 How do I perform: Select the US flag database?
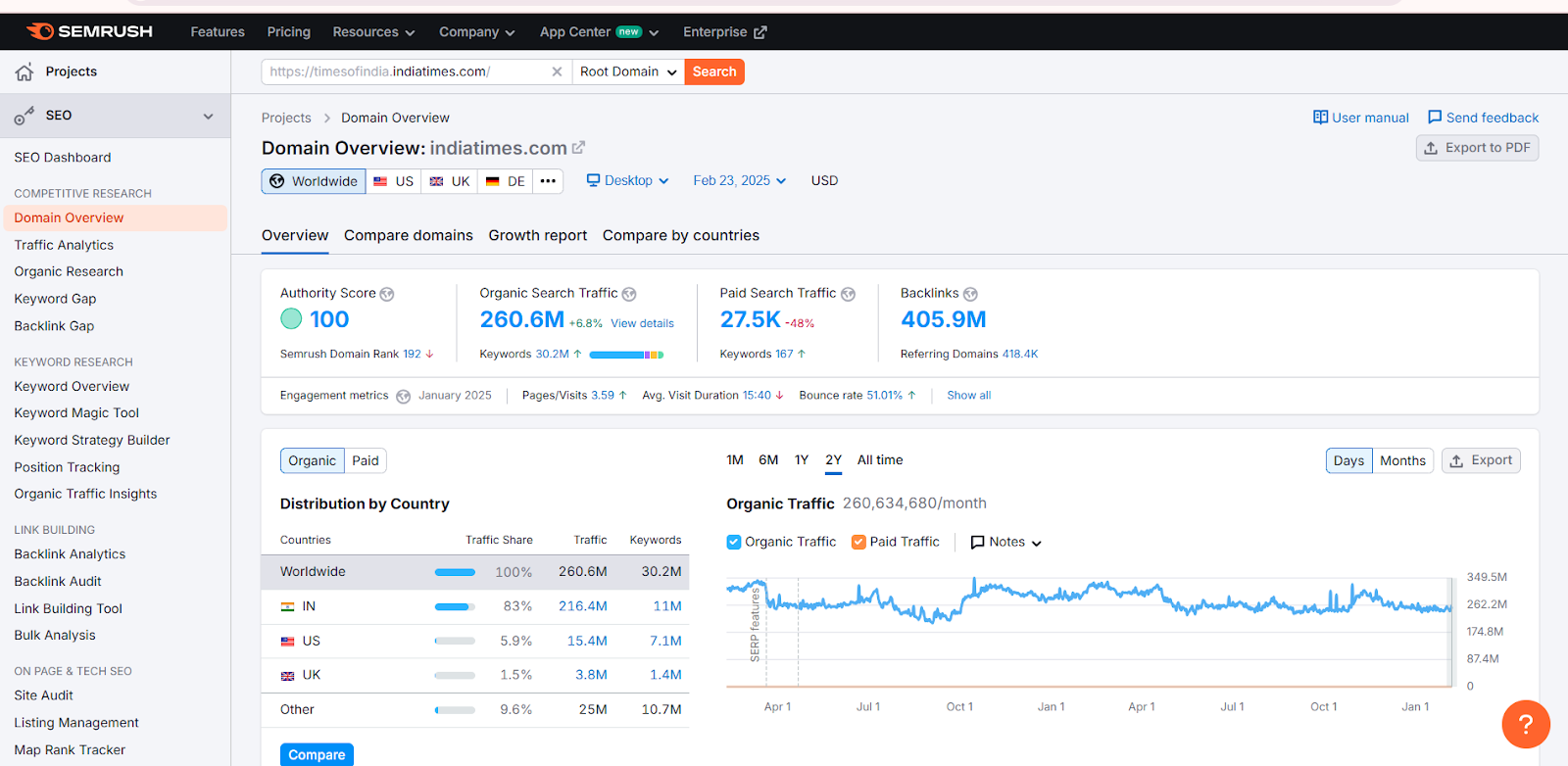pyautogui.click(x=394, y=181)
